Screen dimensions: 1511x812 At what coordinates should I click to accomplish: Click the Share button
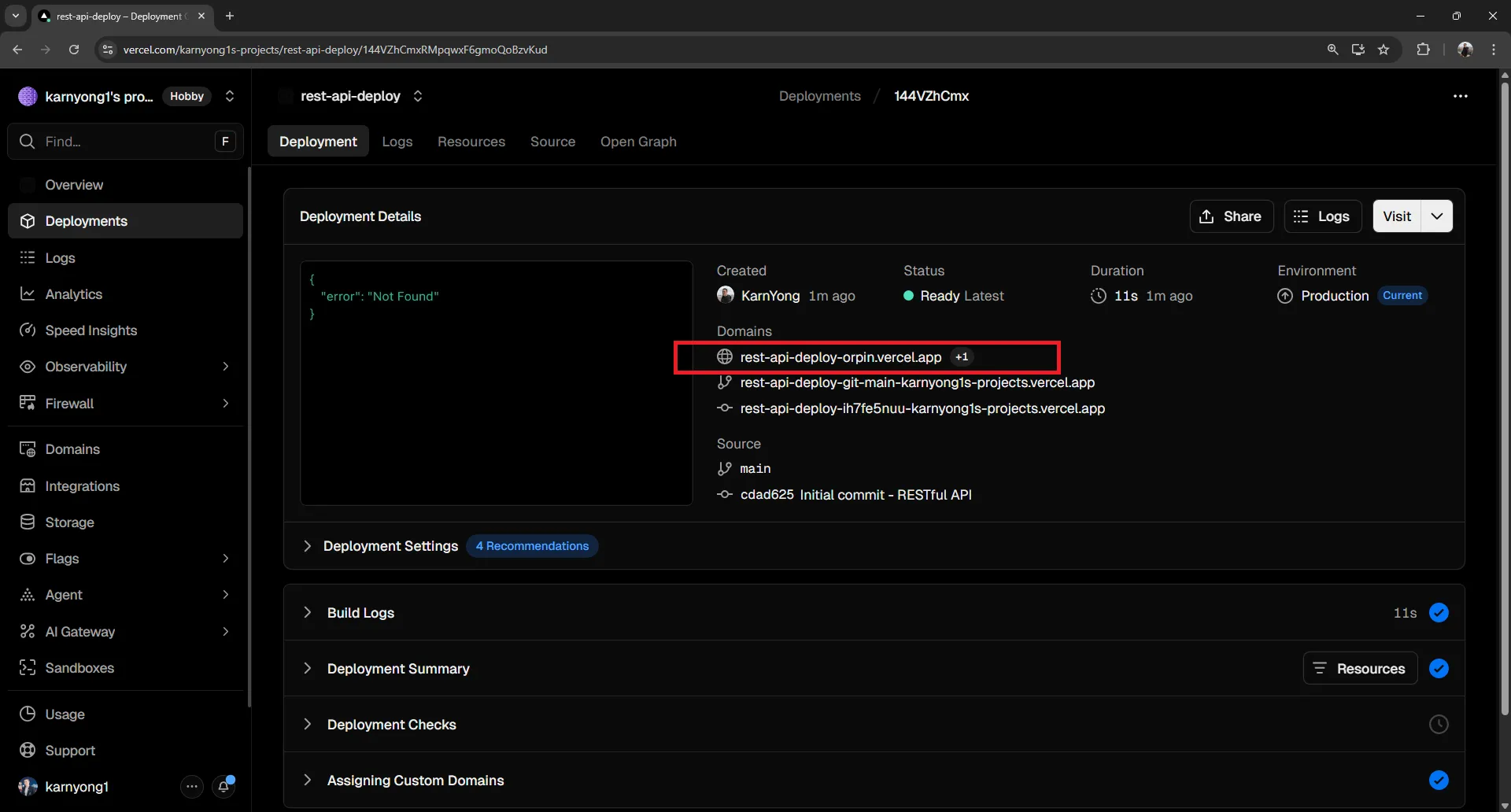click(1231, 216)
